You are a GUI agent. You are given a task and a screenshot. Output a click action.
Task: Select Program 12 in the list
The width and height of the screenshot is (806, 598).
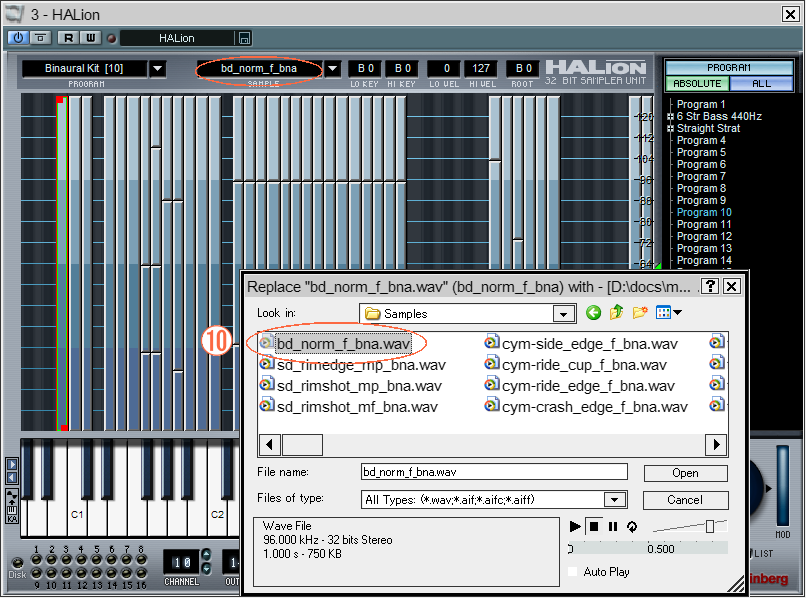pos(704,237)
